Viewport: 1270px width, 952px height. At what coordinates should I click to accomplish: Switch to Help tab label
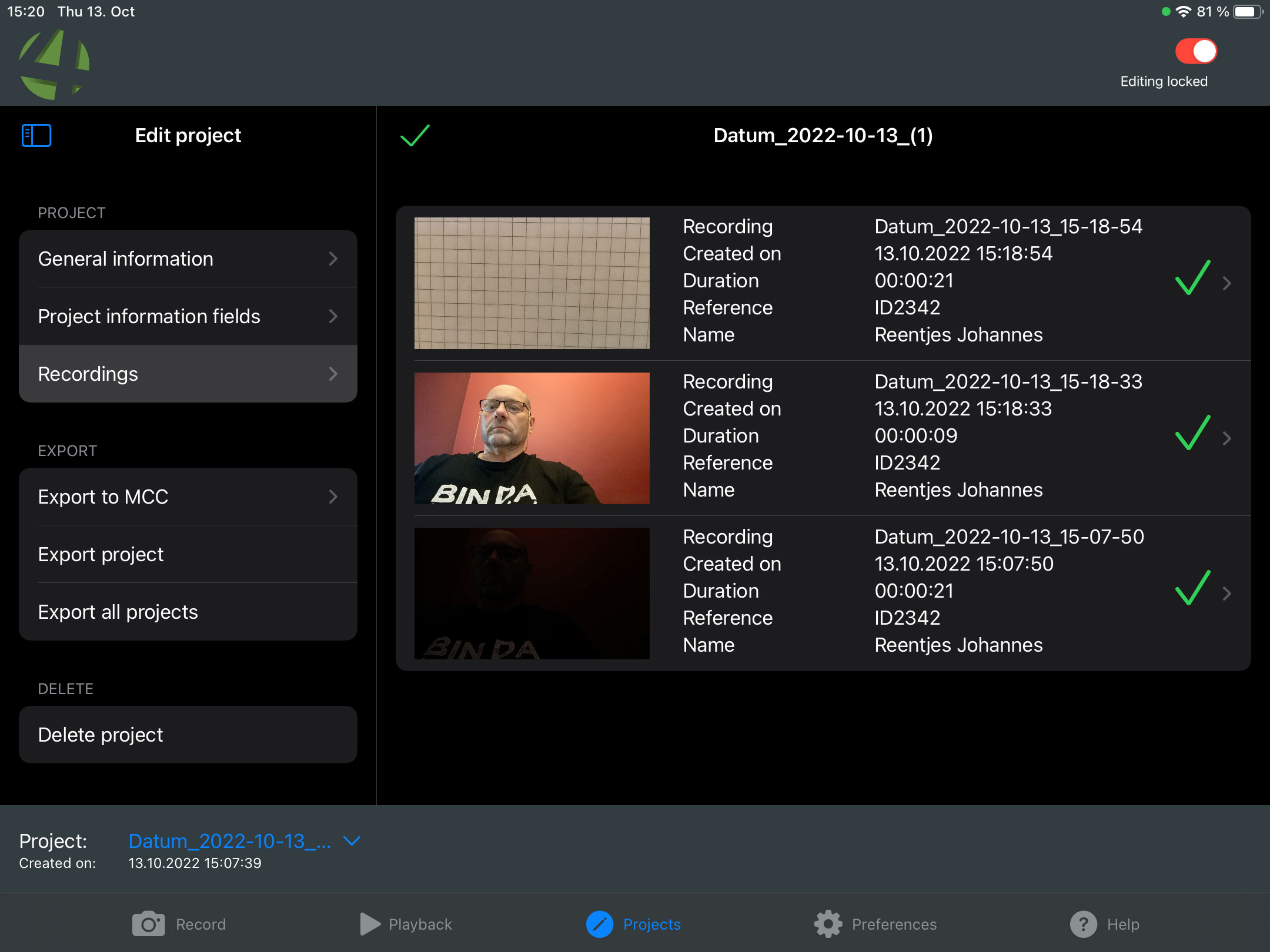coord(1123,924)
